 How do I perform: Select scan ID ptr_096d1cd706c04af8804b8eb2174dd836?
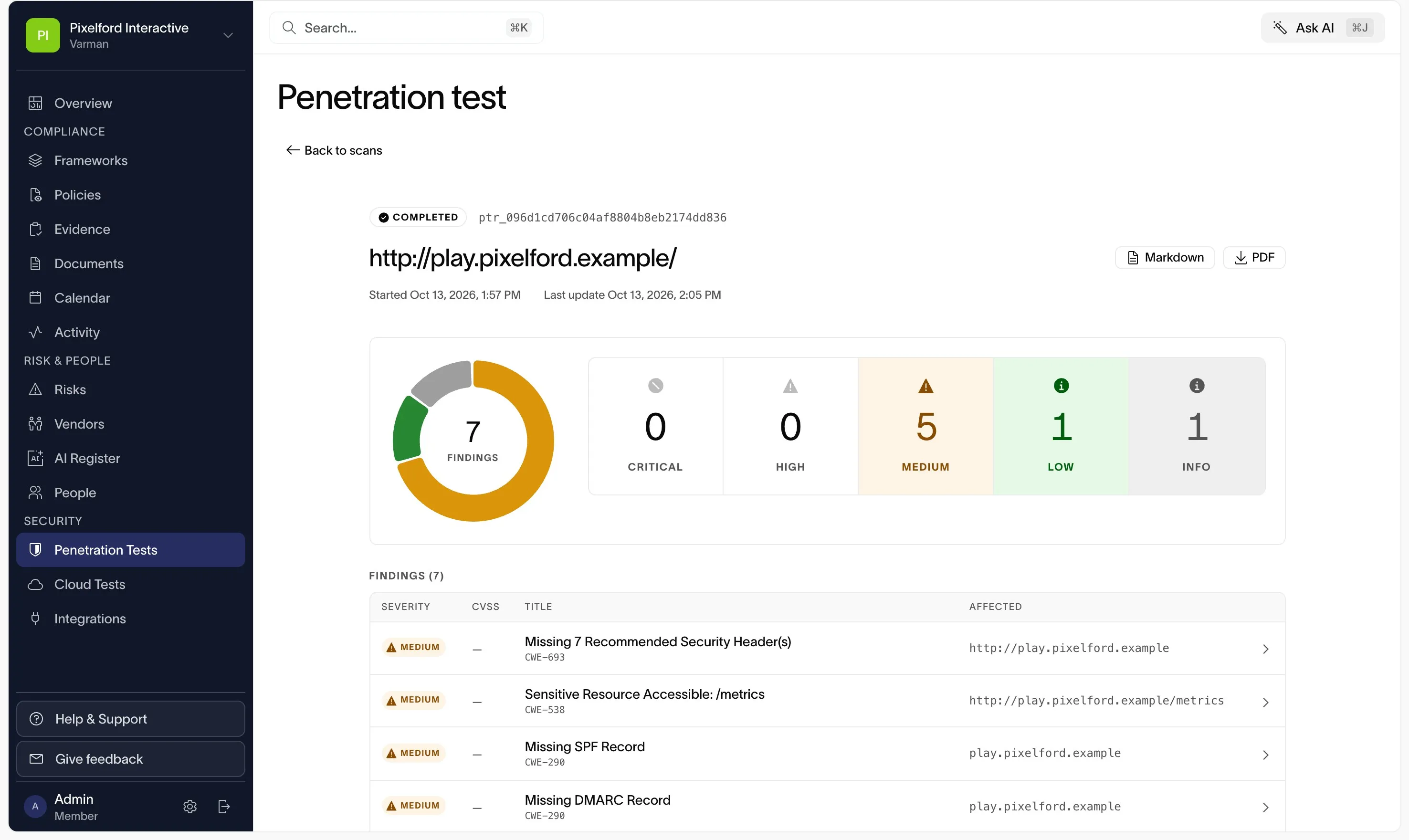coord(602,218)
